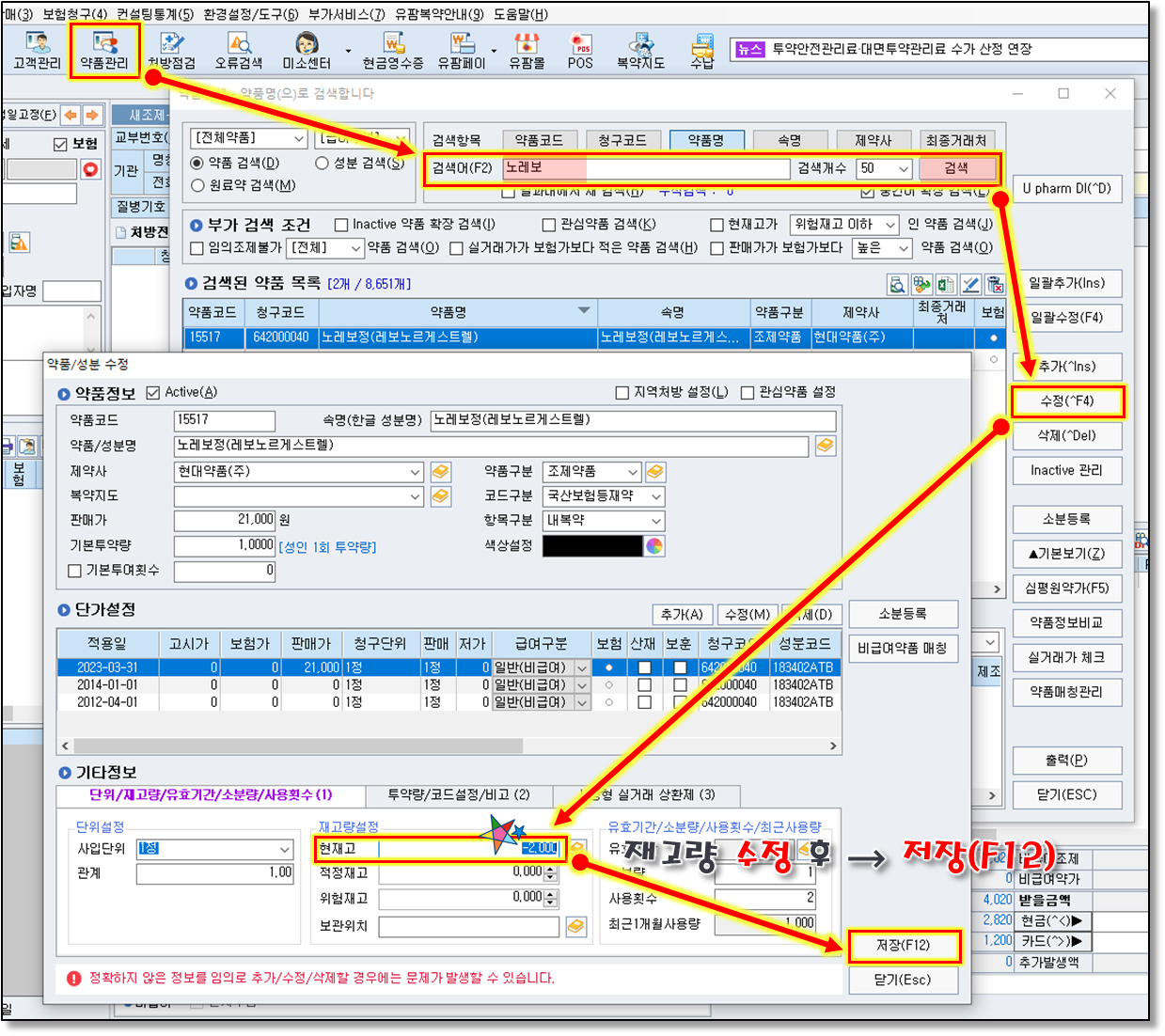Viewport: 1165px width, 1036px height.
Task: Open 약품관리 from the main toolbar
Action: [103, 51]
